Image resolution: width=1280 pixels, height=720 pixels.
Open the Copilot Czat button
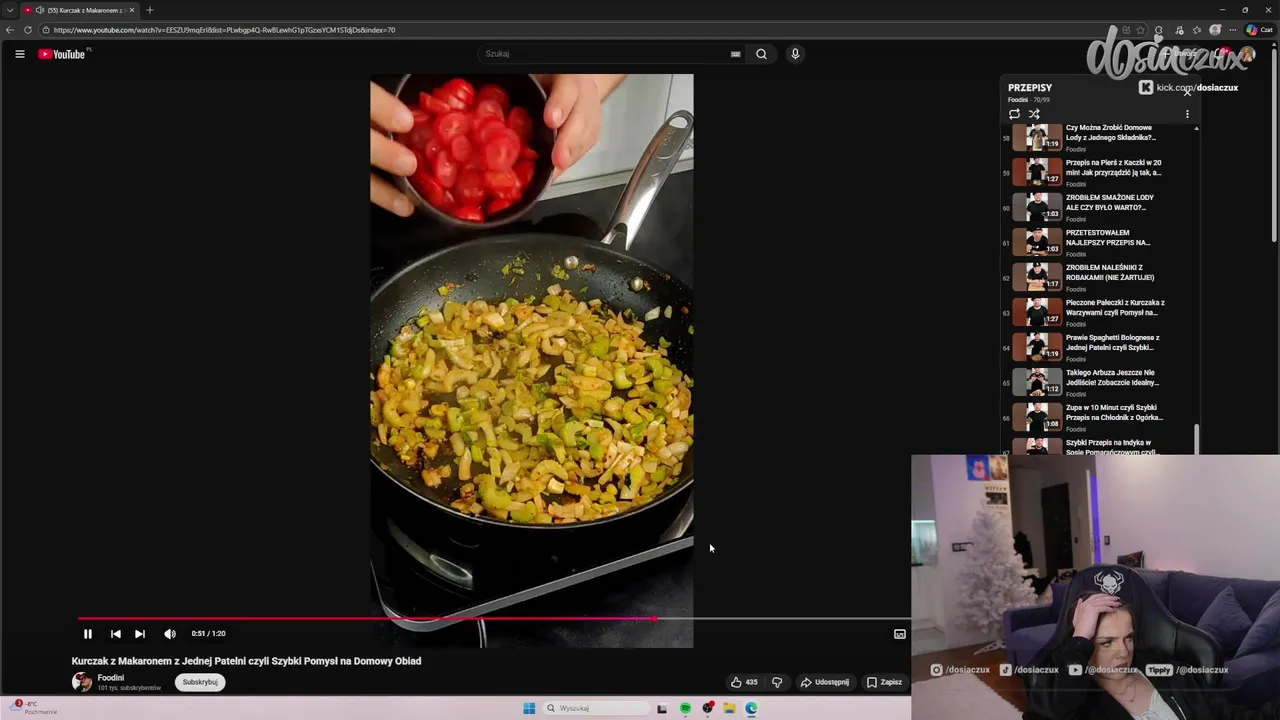pos(1259,30)
